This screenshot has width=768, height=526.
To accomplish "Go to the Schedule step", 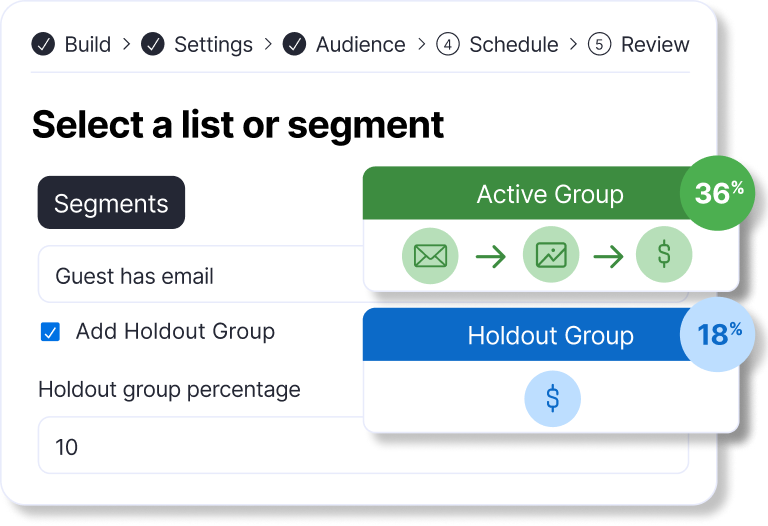I will coord(513,45).
